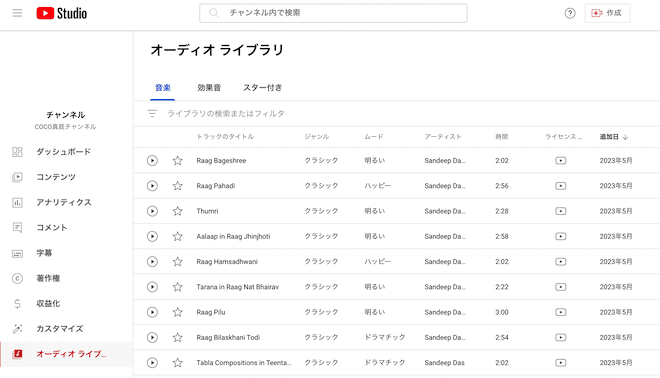This screenshot has width=660, height=378.
Task: Click ドラマチック mood in Raag Bilaskhani Todi row
Action: [385, 337]
